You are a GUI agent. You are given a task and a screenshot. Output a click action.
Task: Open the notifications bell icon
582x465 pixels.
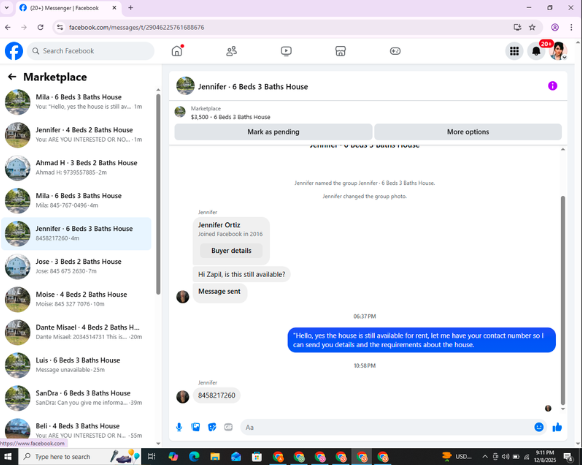536,51
